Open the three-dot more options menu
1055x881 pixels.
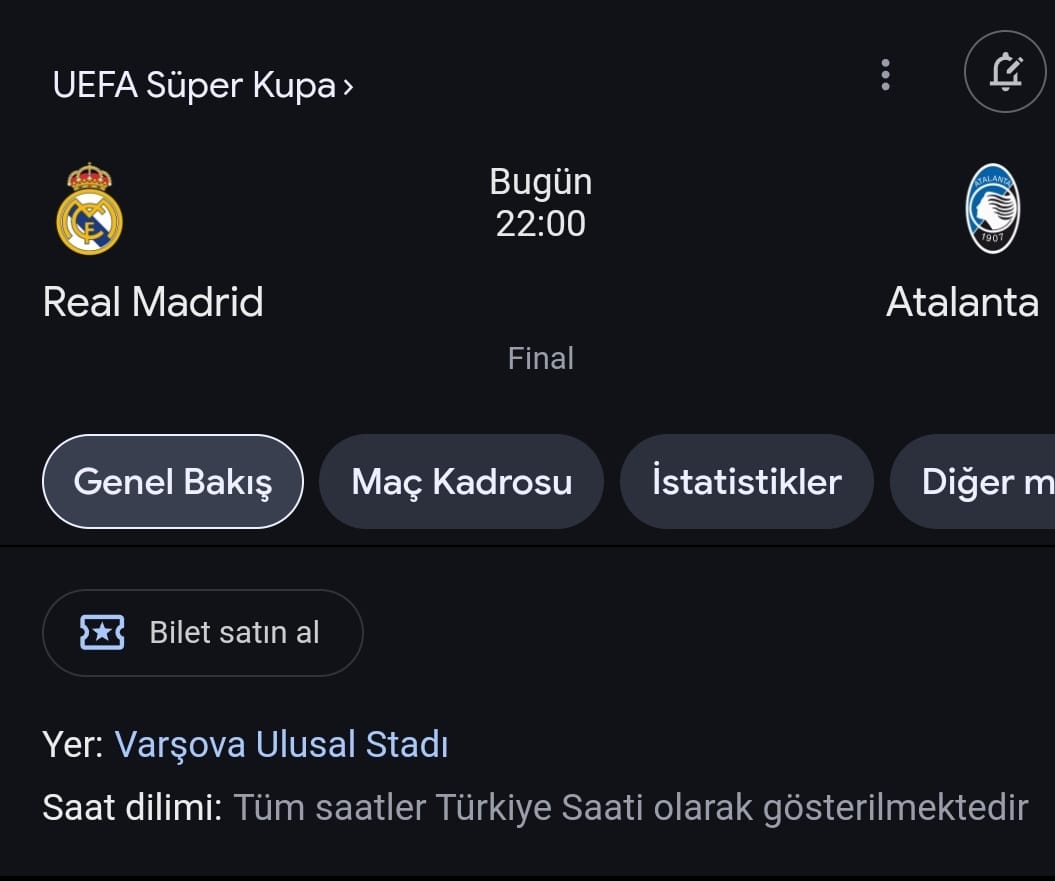pyautogui.click(x=885, y=75)
